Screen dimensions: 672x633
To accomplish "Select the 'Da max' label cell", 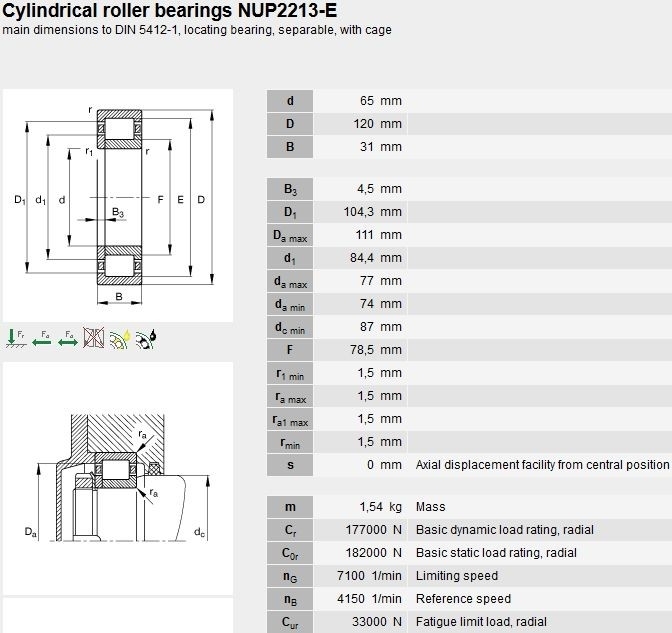I will click(x=290, y=235).
